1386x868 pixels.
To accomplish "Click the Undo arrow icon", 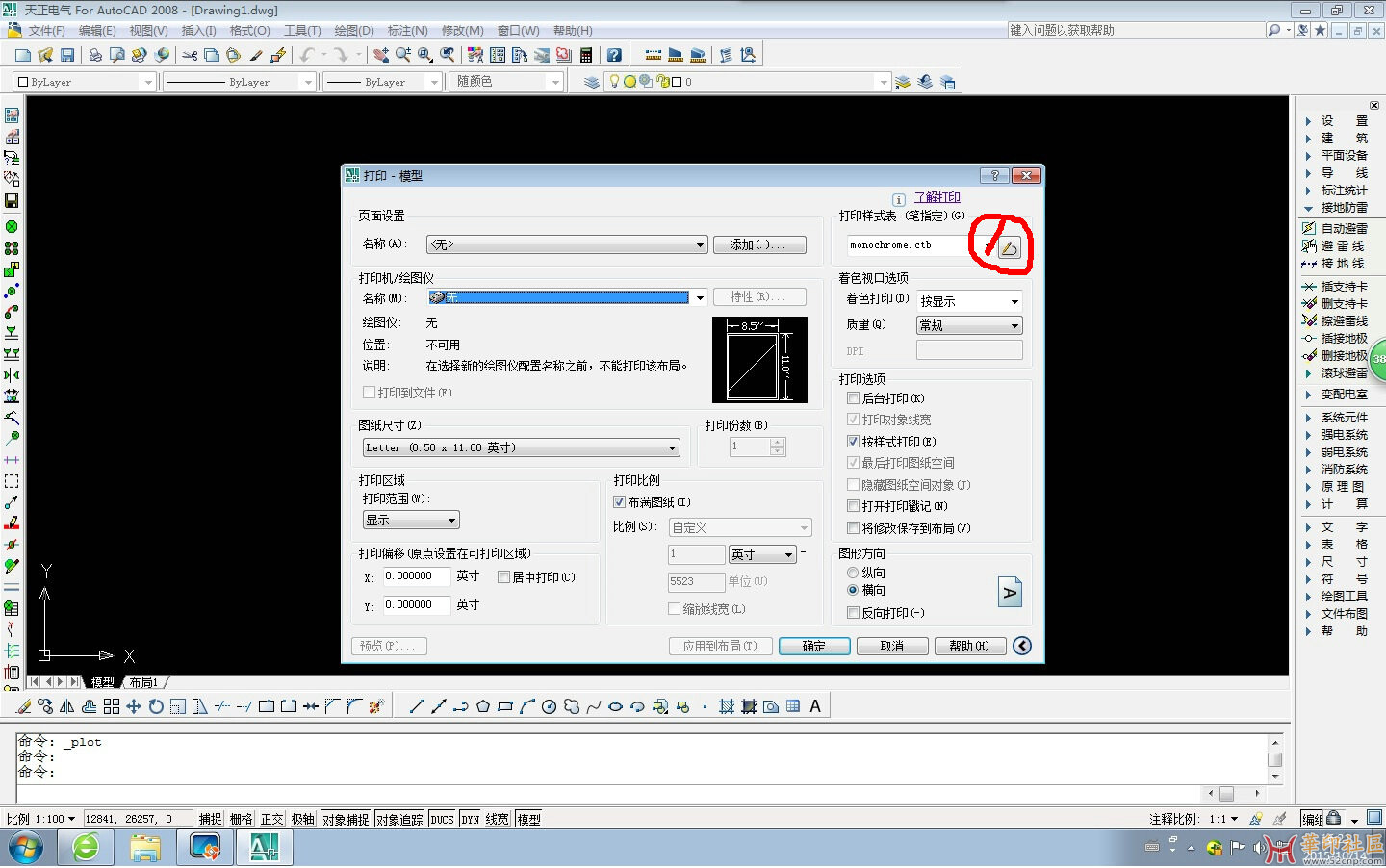I will [x=306, y=56].
